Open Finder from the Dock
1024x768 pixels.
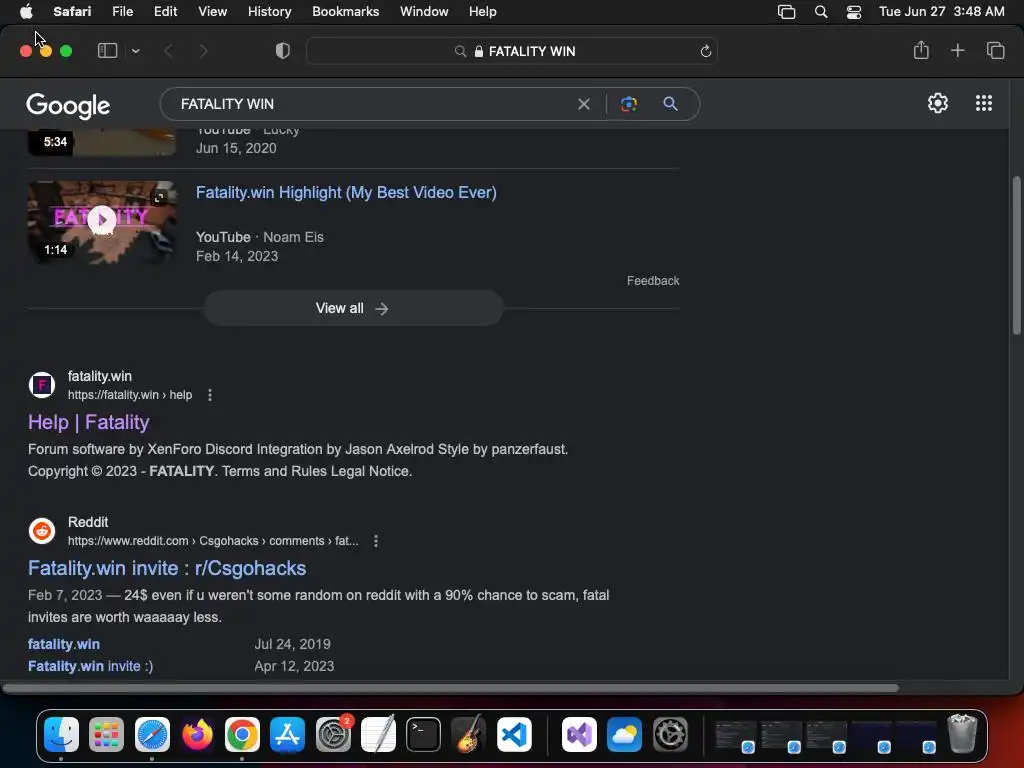(61, 735)
